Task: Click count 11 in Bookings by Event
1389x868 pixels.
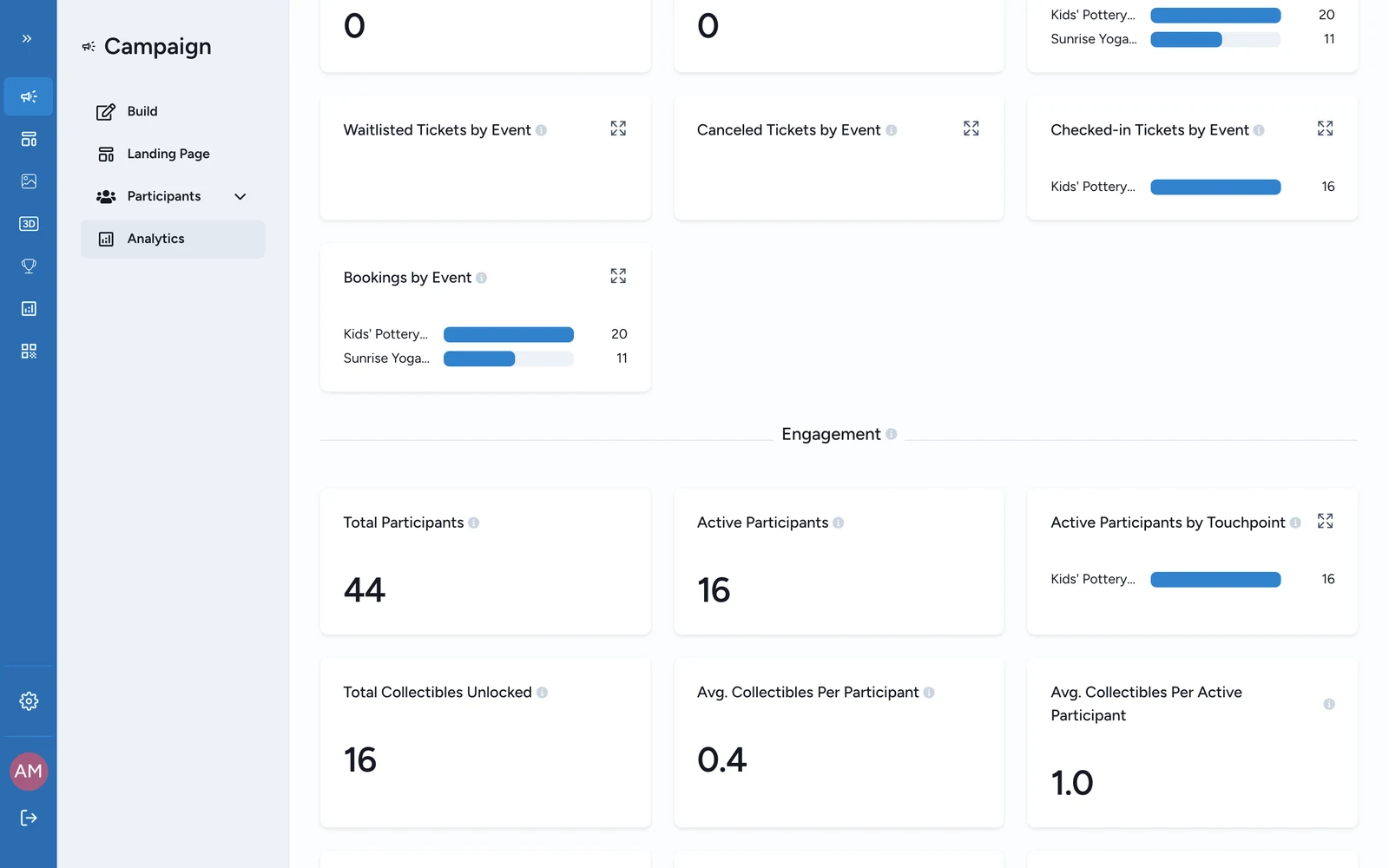Action: point(622,358)
